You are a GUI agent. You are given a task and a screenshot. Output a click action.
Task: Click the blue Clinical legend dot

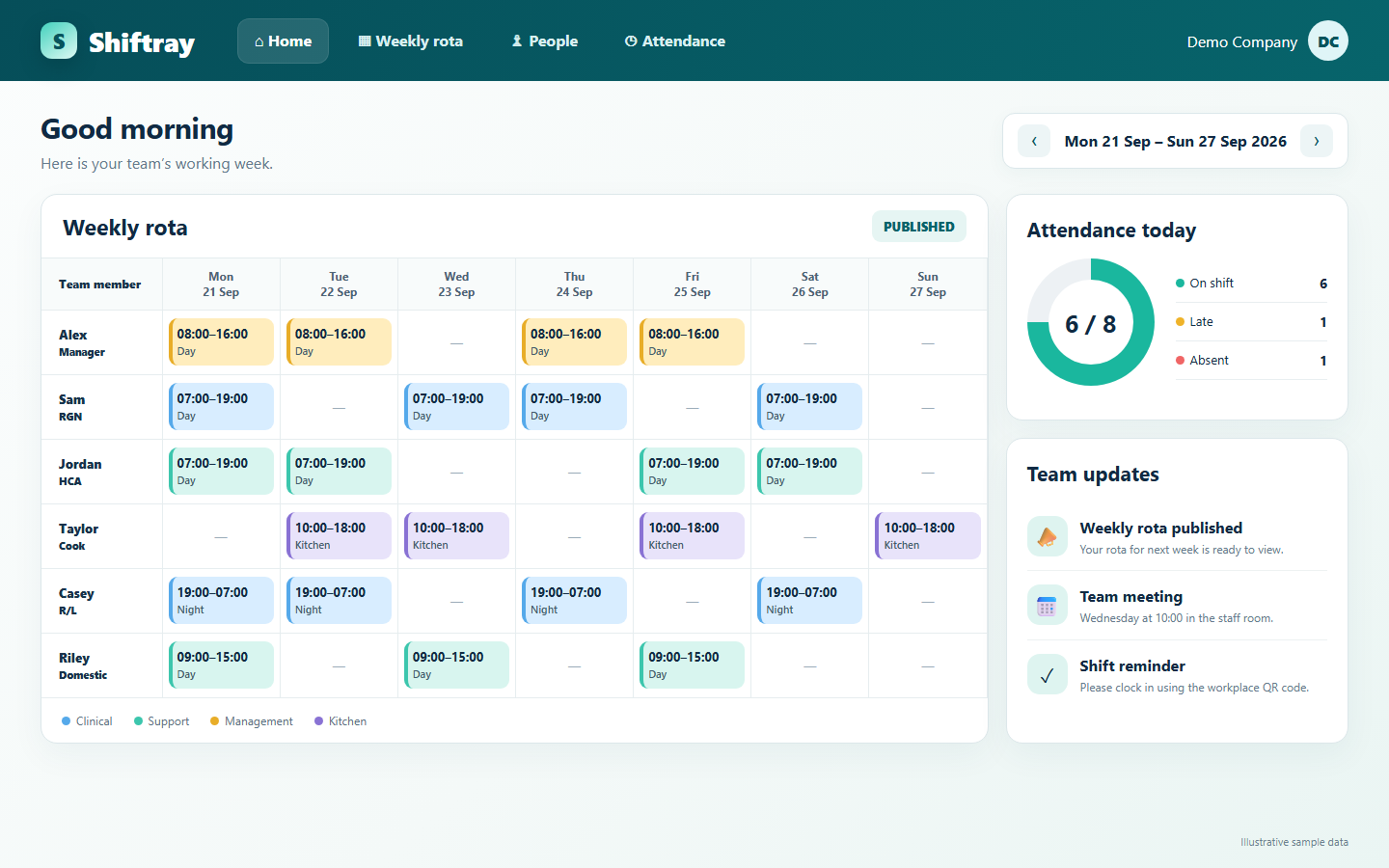point(66,721)
